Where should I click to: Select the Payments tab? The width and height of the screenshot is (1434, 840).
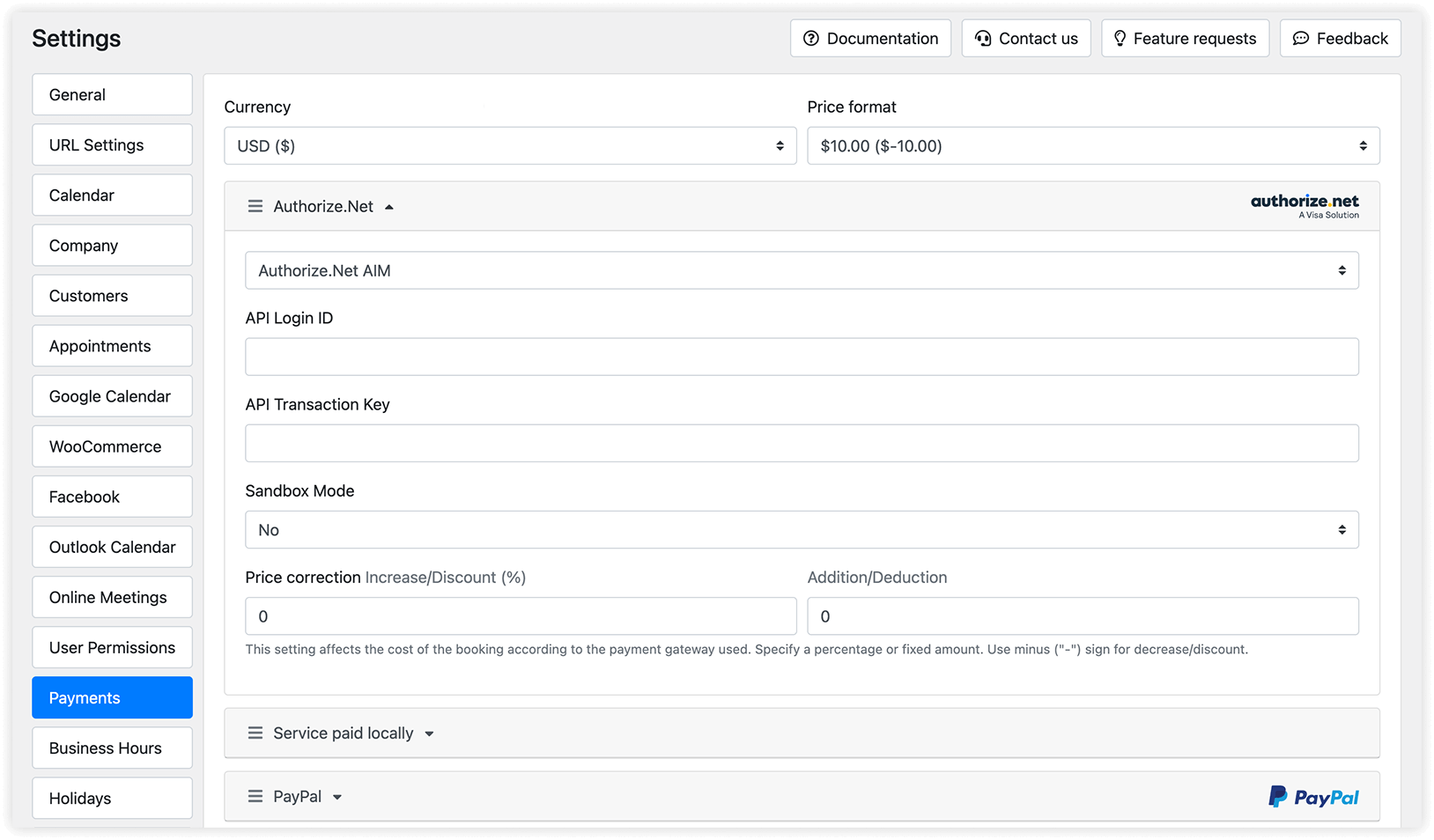(112, 698)
